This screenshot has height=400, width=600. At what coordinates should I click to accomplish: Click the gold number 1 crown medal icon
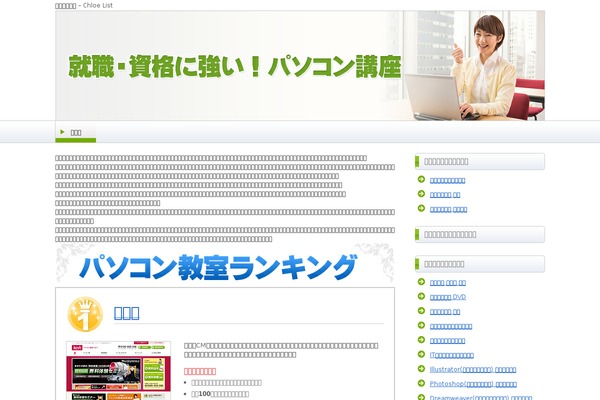pos(85,314)
